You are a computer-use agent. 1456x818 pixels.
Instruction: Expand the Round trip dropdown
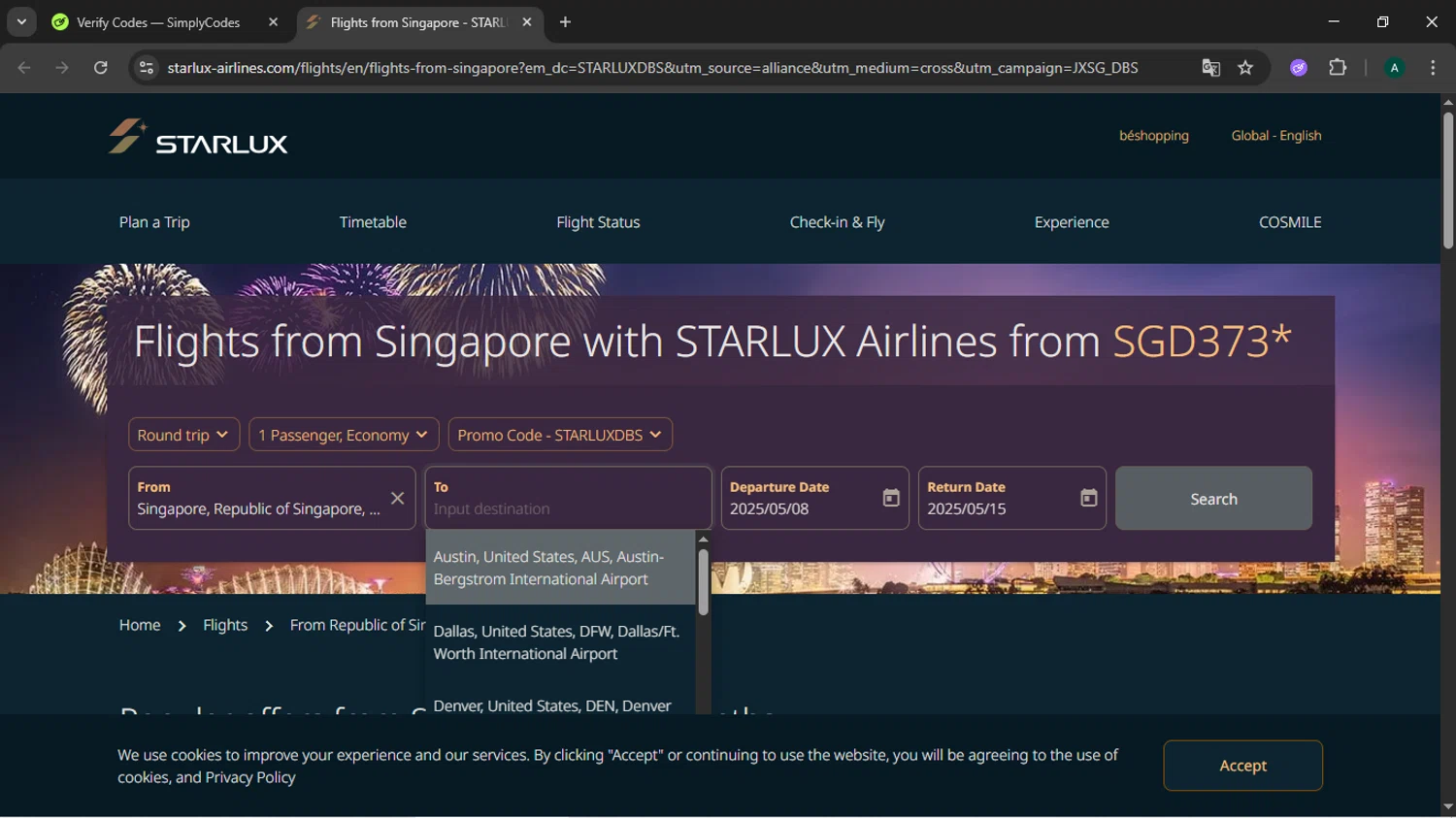click(183, 435)
